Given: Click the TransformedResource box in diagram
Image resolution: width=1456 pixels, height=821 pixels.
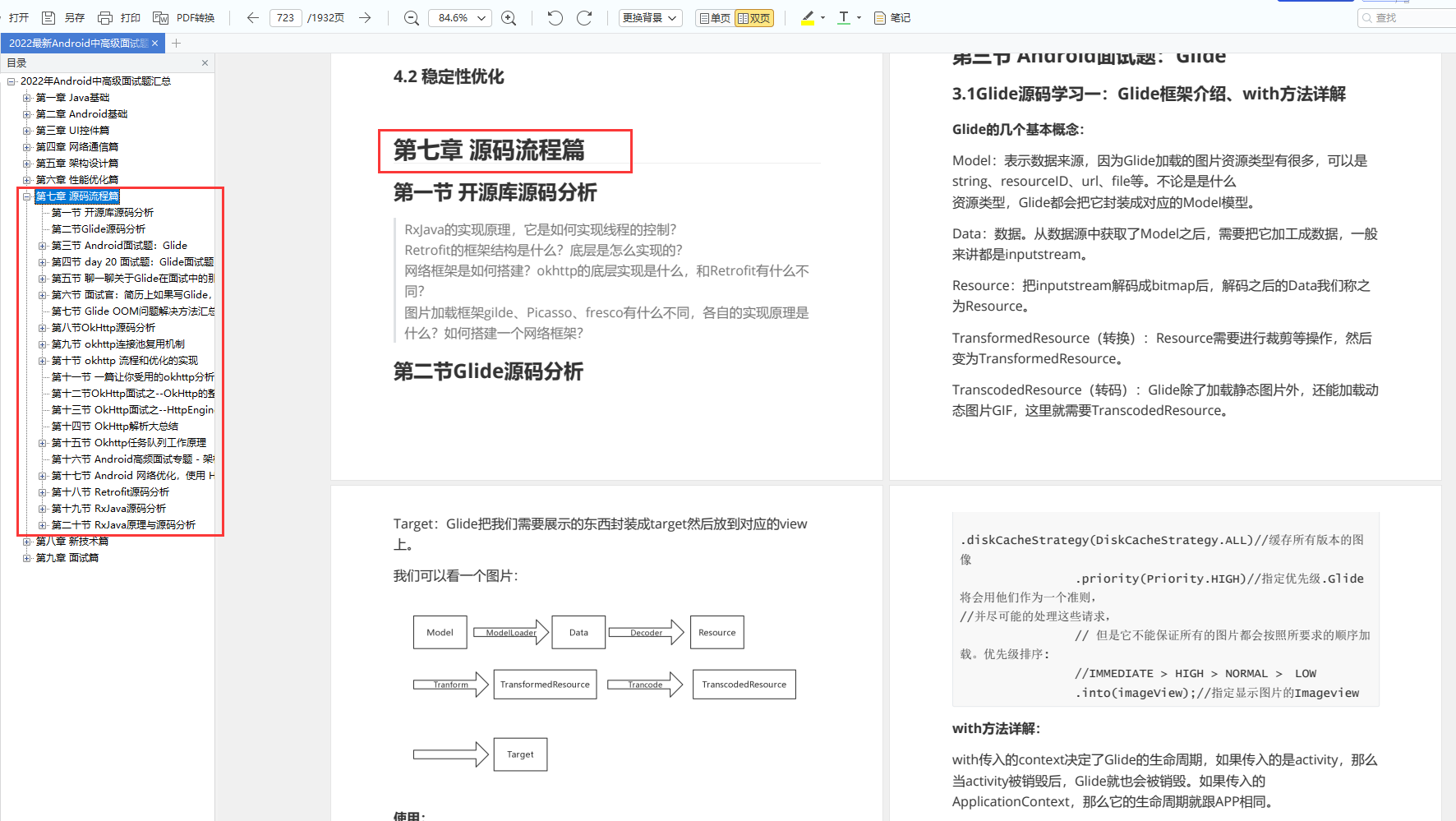Looking at the screenshot, I should pos(545,685).
